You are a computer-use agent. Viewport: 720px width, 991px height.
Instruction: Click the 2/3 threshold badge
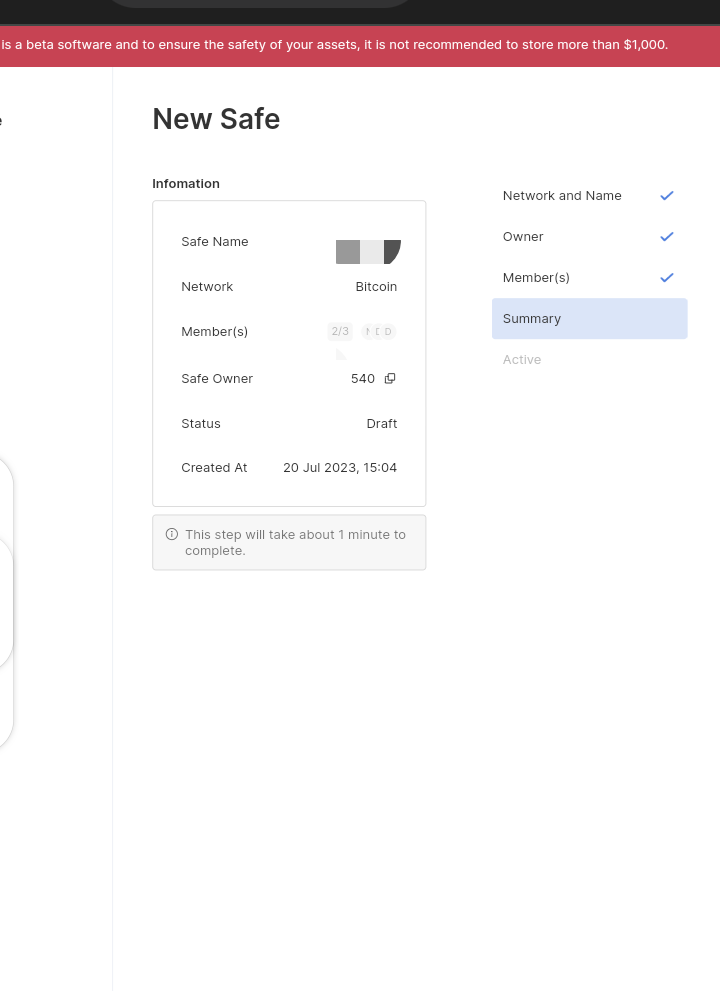point(340,331)
